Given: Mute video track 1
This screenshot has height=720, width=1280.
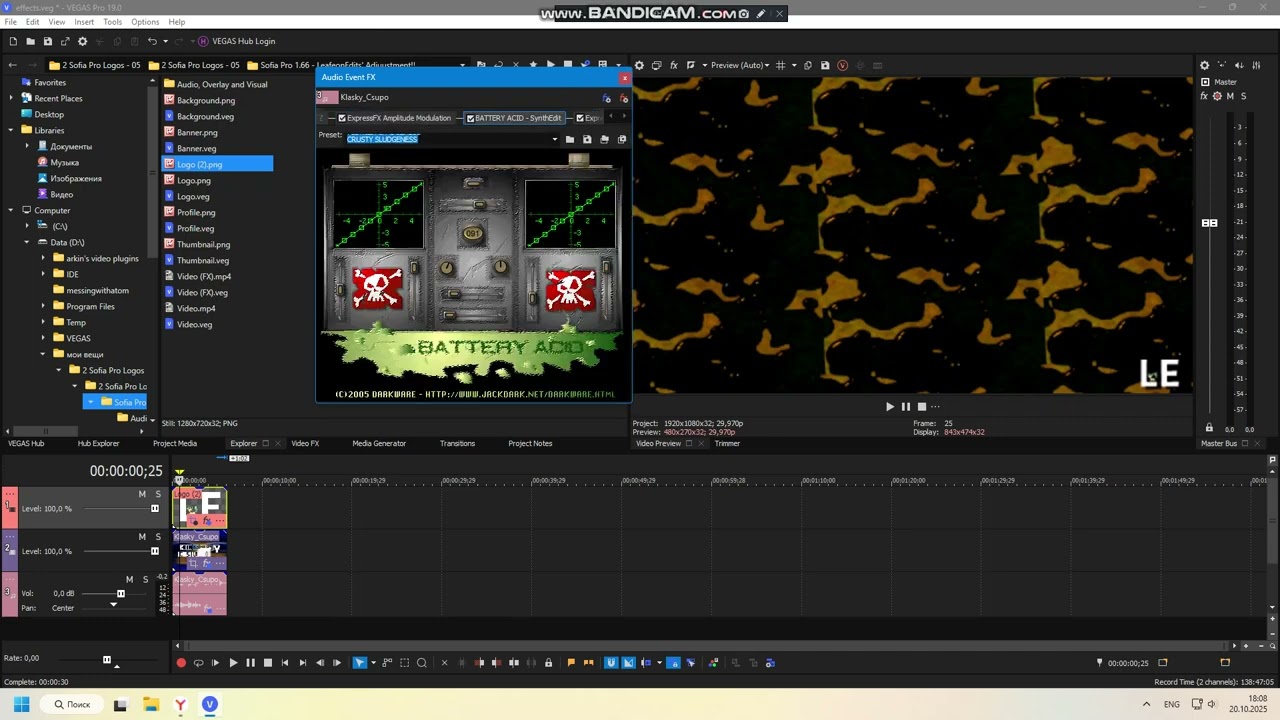Looking at the screenshot, I should click(x=142, y=494).
